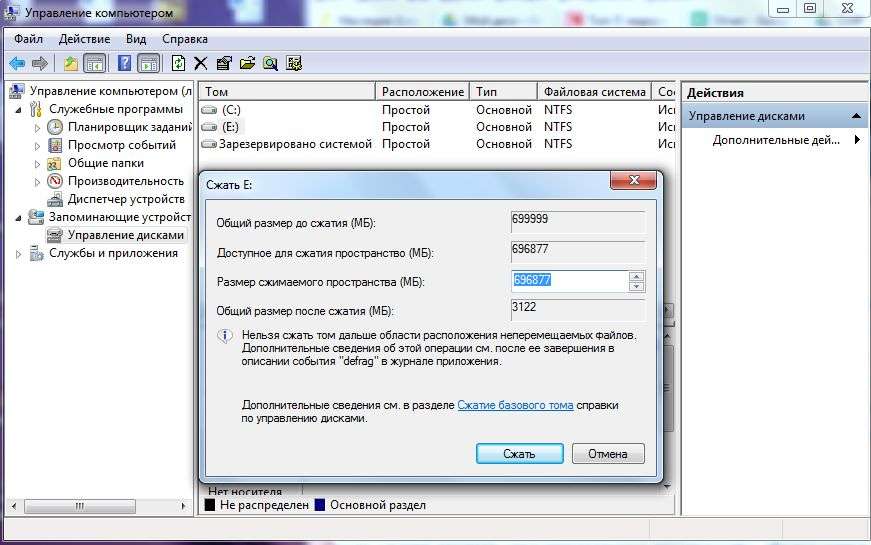Viewport: 871px width, 545px height.
Task: Open the Действие menu
Action: click(84, 39)
